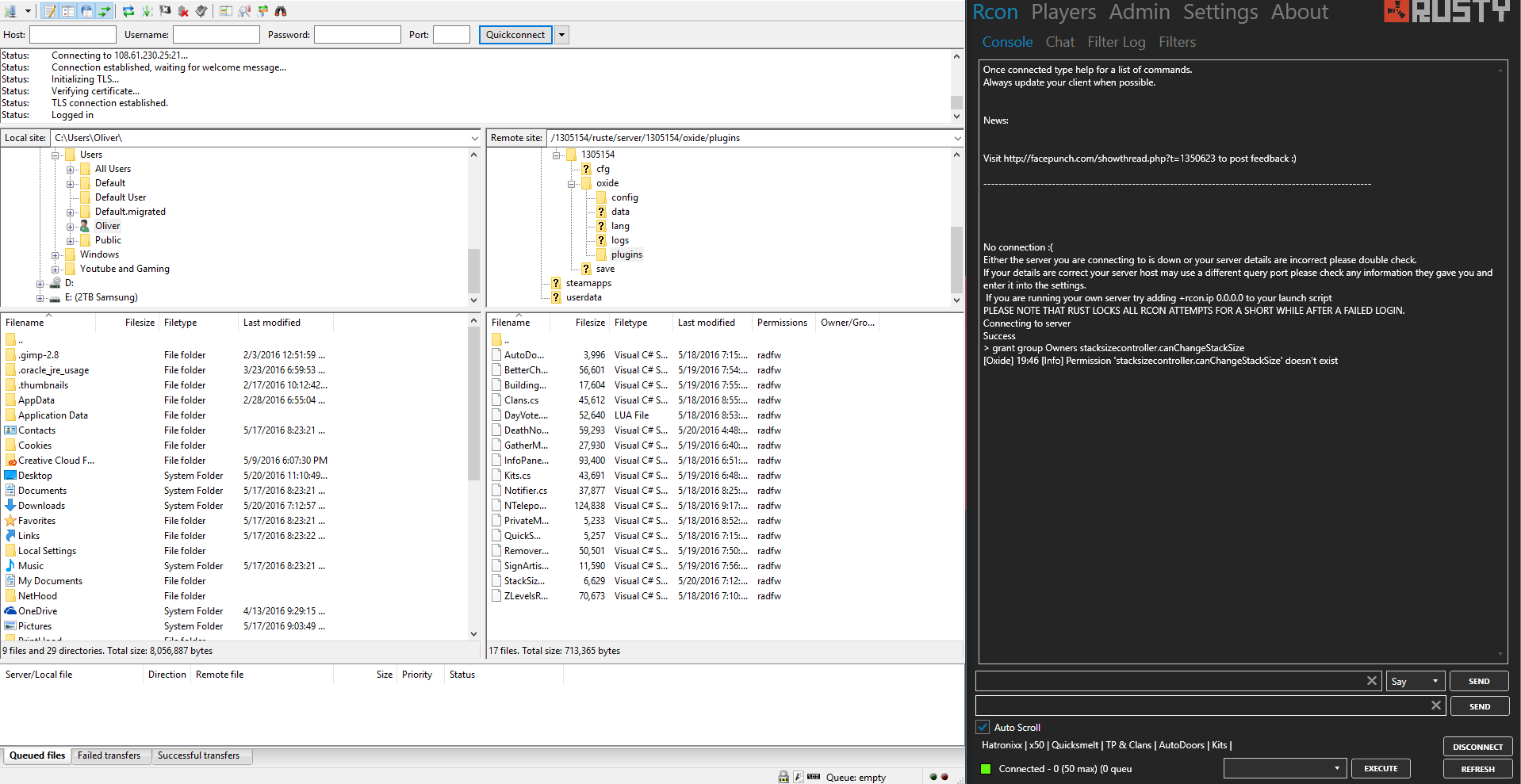Open the directory listing filters icon

(x=226, y=11)
